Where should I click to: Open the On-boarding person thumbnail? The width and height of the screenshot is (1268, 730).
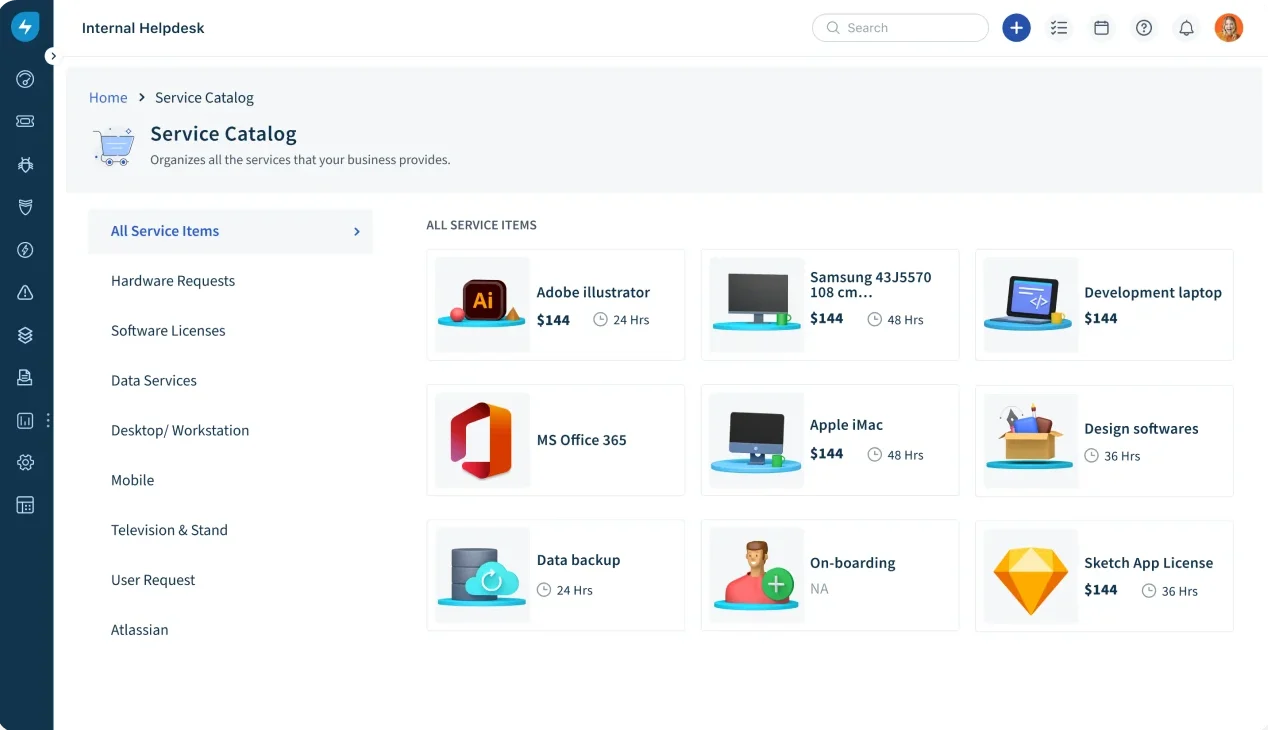[756, 575]
